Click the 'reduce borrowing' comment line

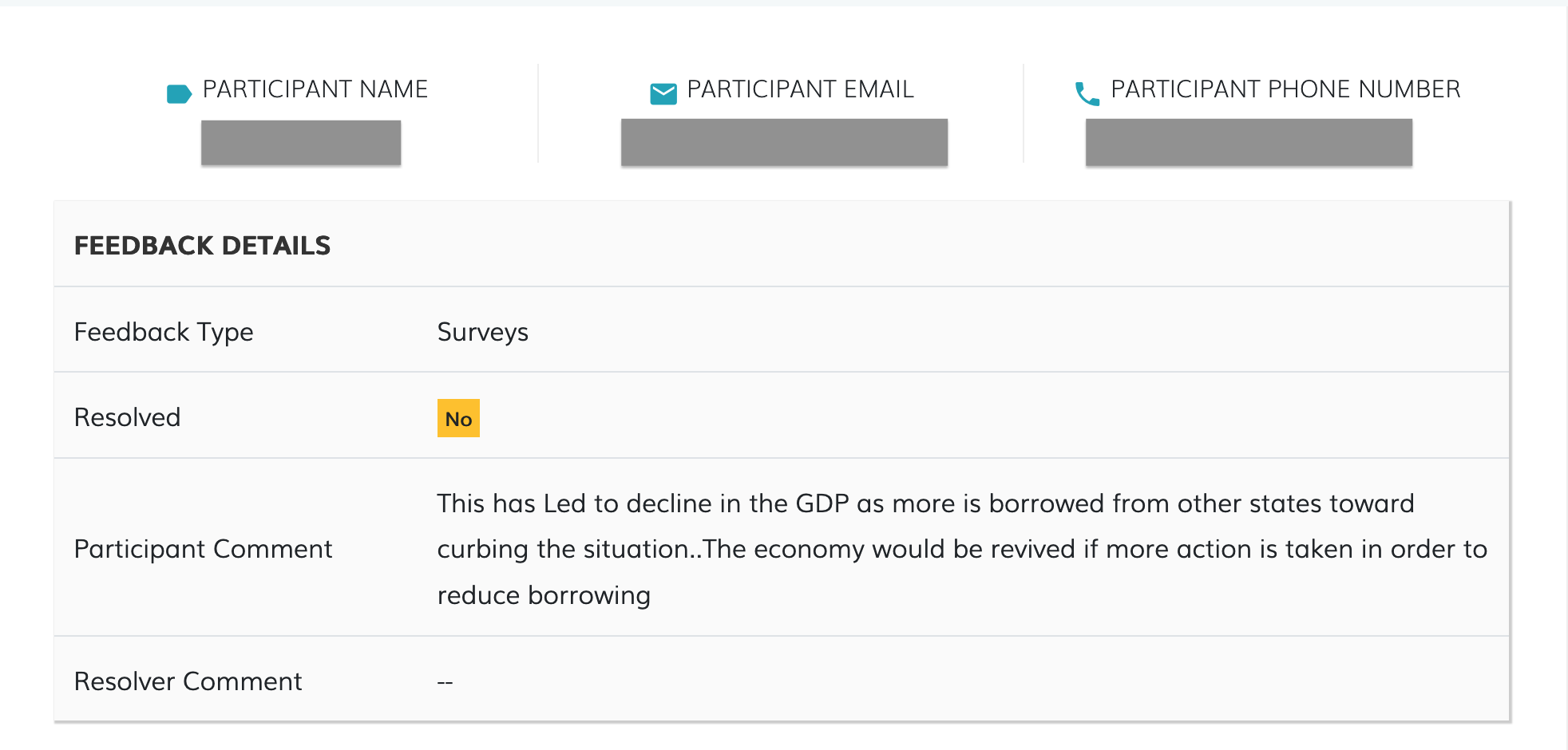coord(544,595)
